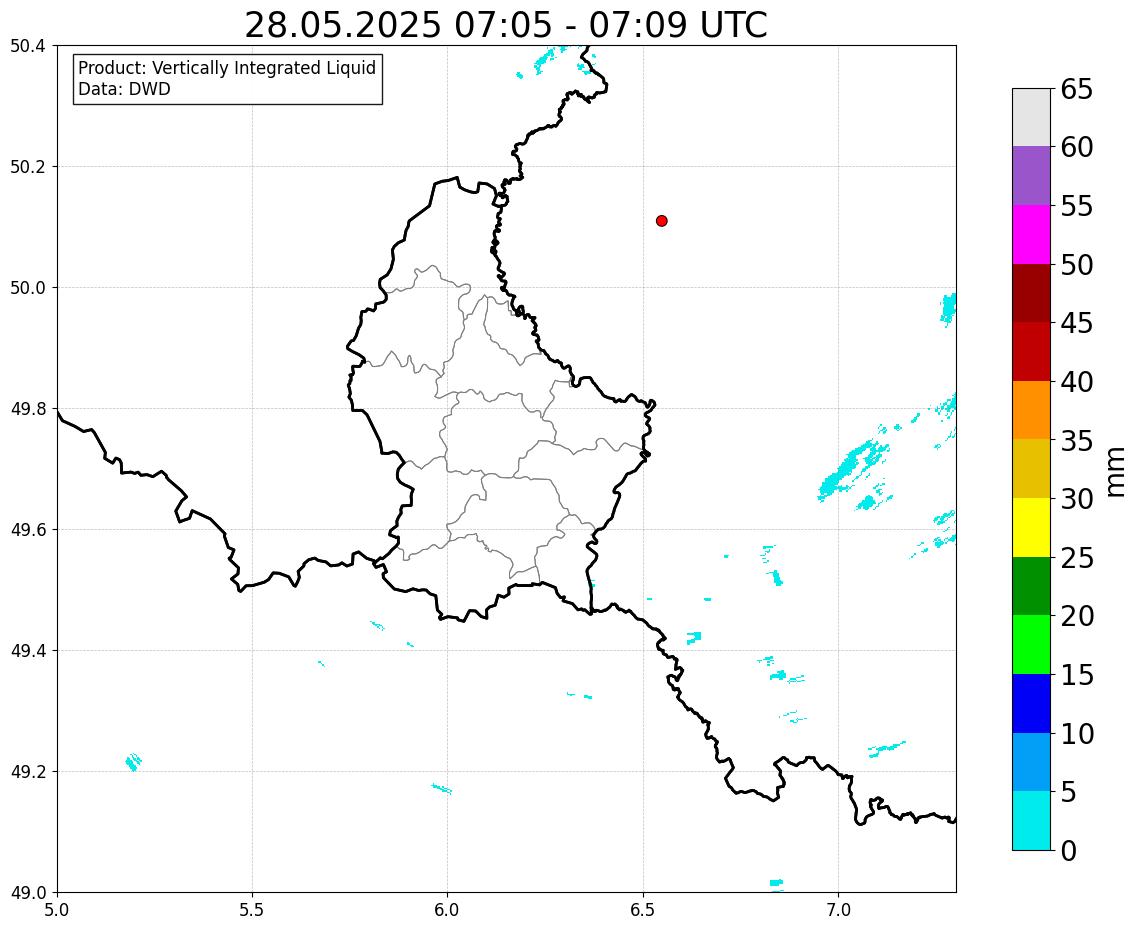The image size is (1138, 930).
Task: Click the latitude axis label 49.2
Action: point(28,772)
